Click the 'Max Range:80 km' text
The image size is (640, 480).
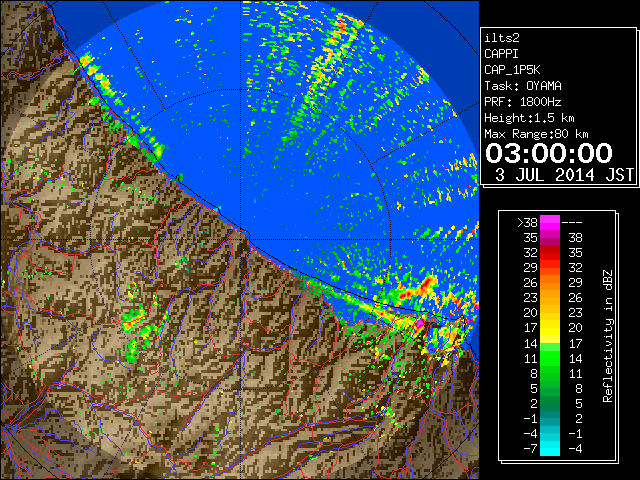(x=536, y=134)
